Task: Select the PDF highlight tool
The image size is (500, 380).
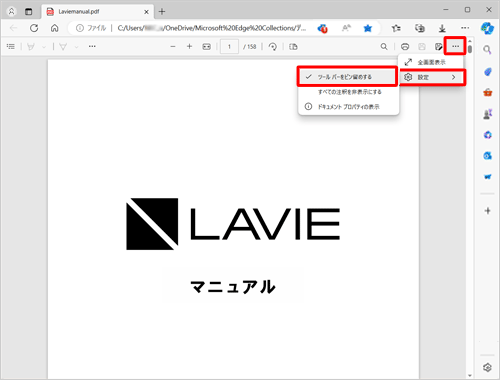Action: pos(31,47)
